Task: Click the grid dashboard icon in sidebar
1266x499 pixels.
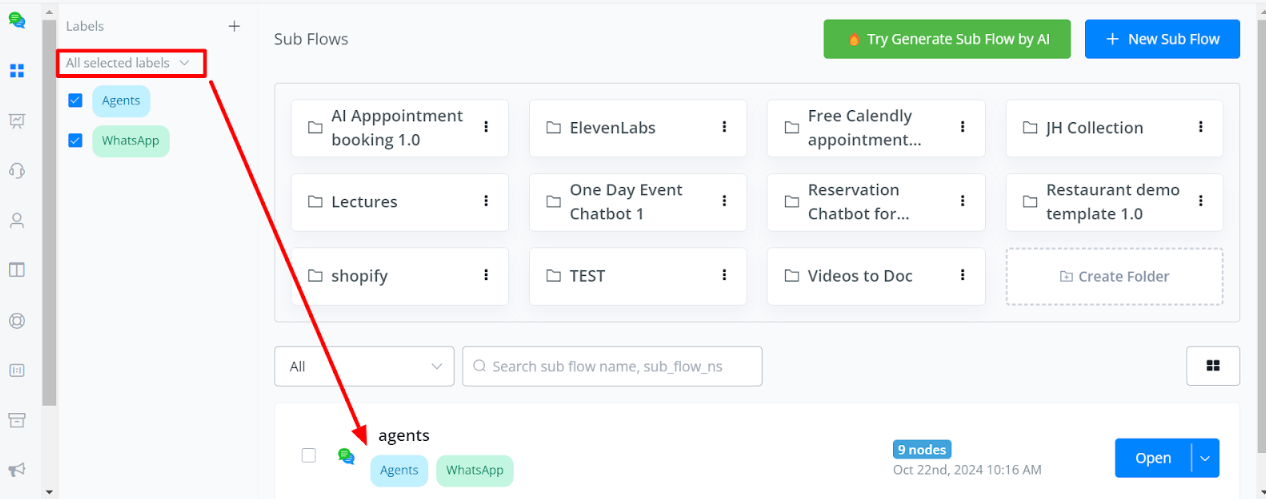Action: tap(17, 70)
